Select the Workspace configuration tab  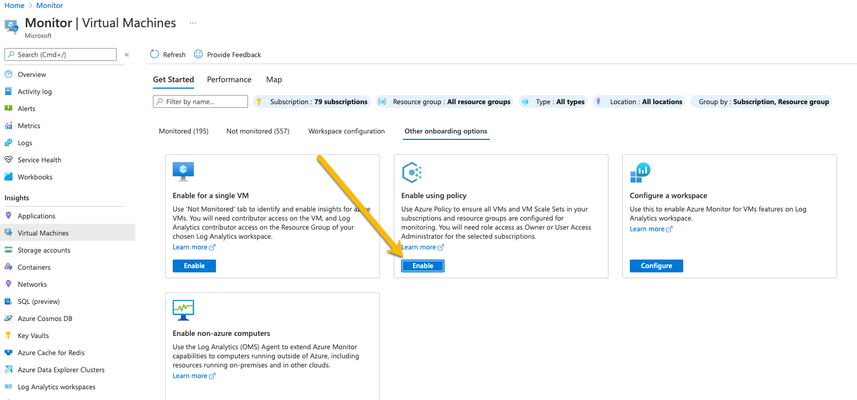click(x=347, y=131)
